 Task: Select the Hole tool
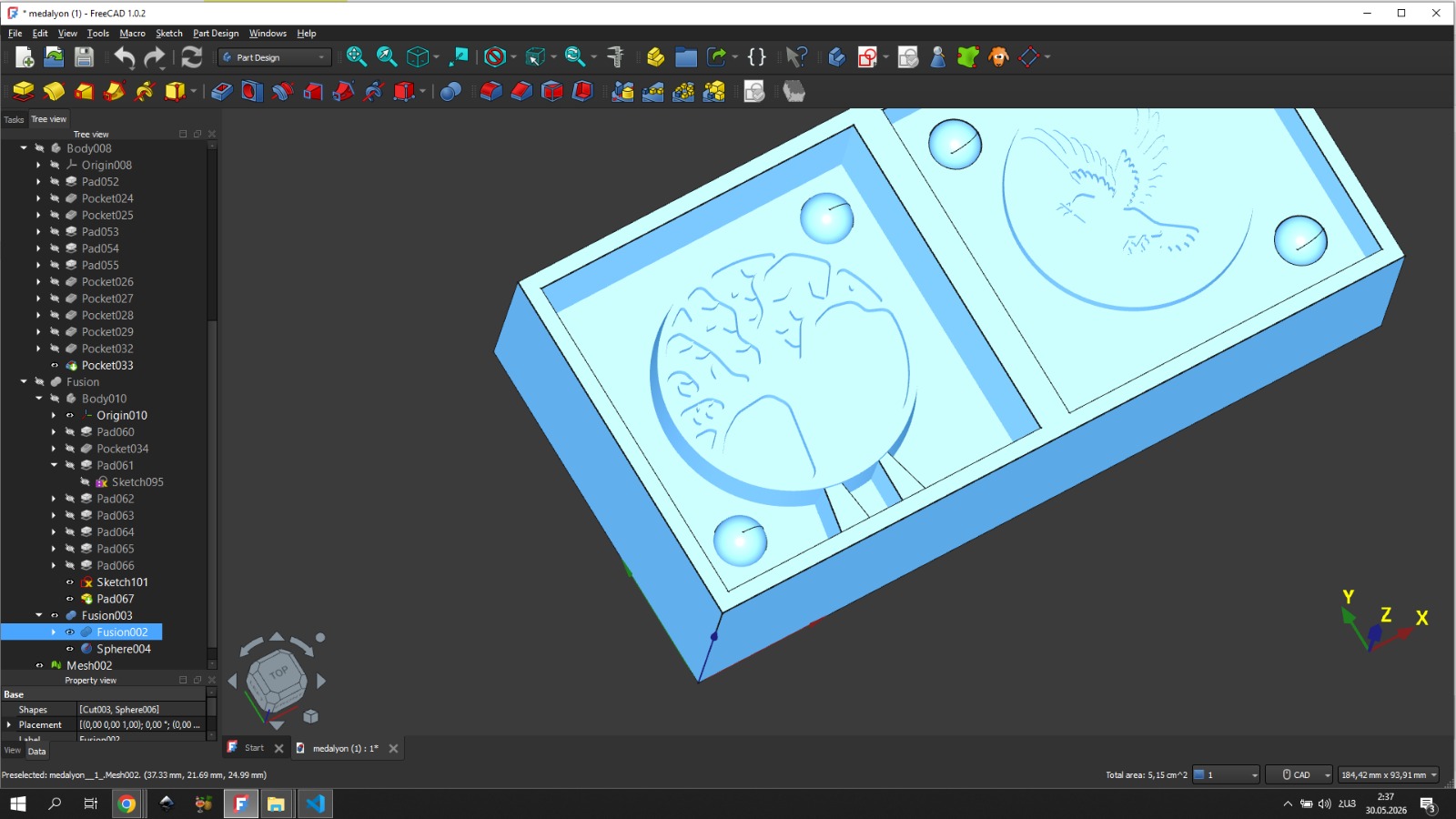pos(252,91)
